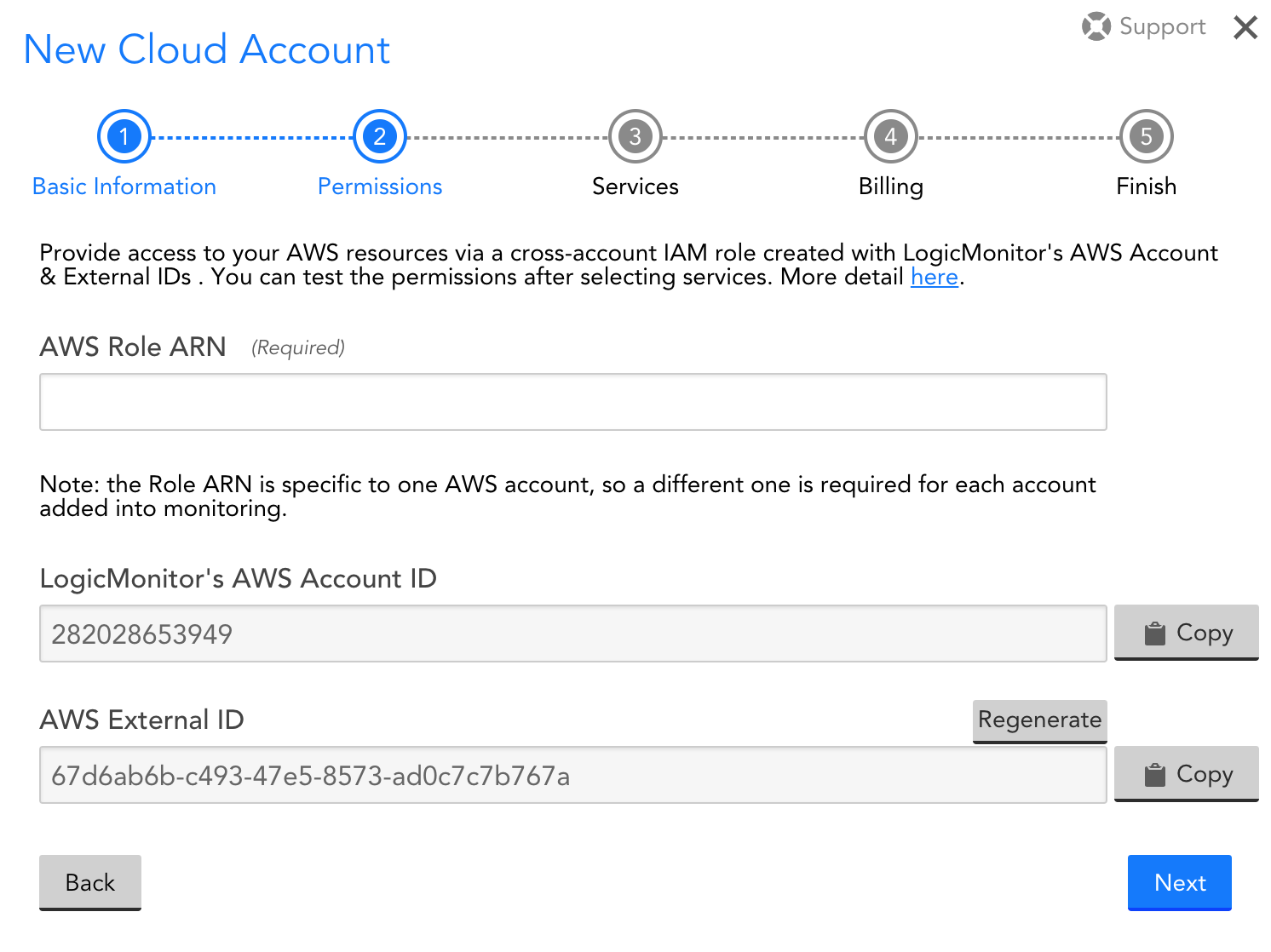1271x952 pixels.
Task: Open the Services step label
Action: [635, 186]
